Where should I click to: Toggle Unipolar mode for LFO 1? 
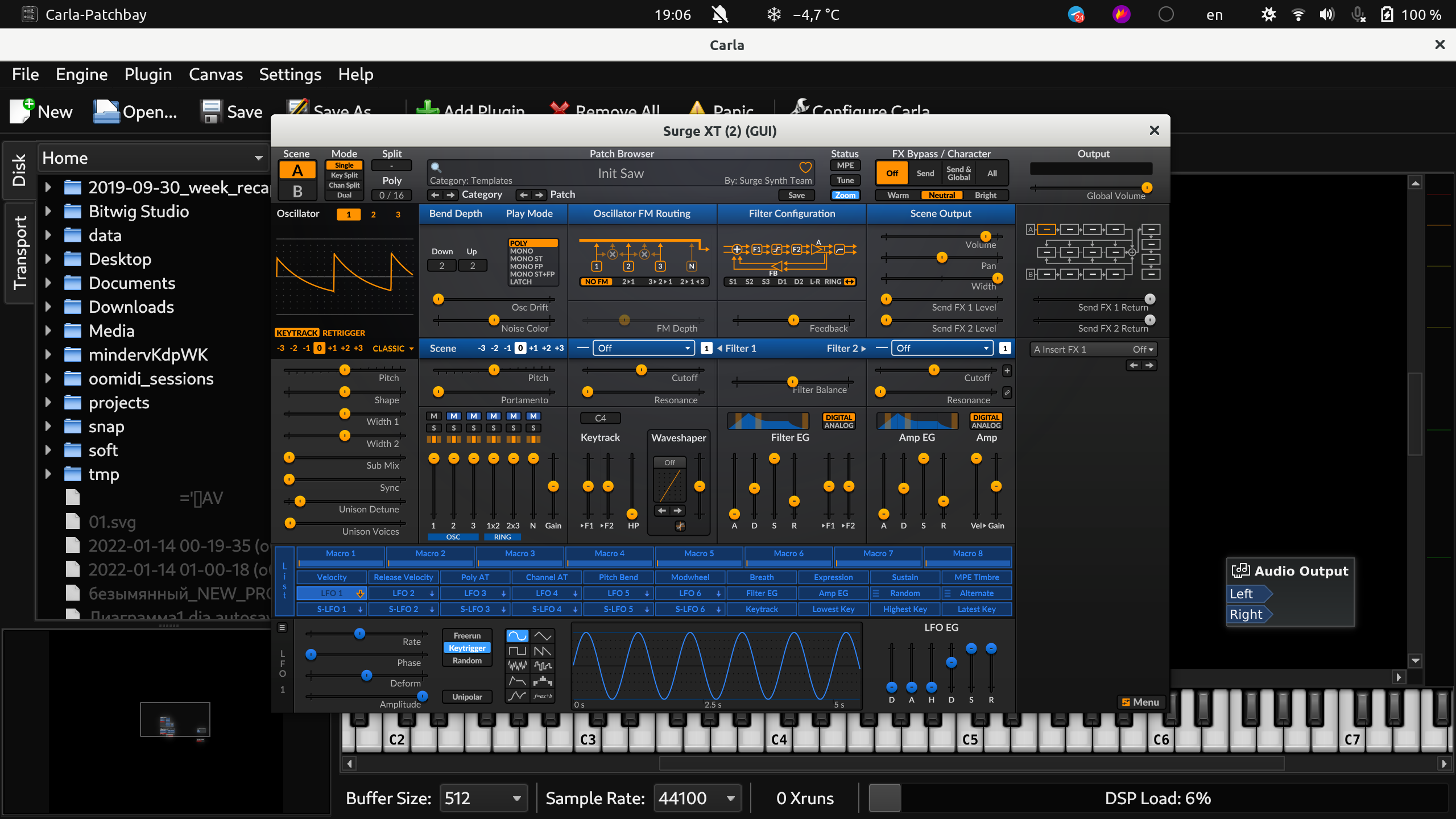click(x=466, y=696)
